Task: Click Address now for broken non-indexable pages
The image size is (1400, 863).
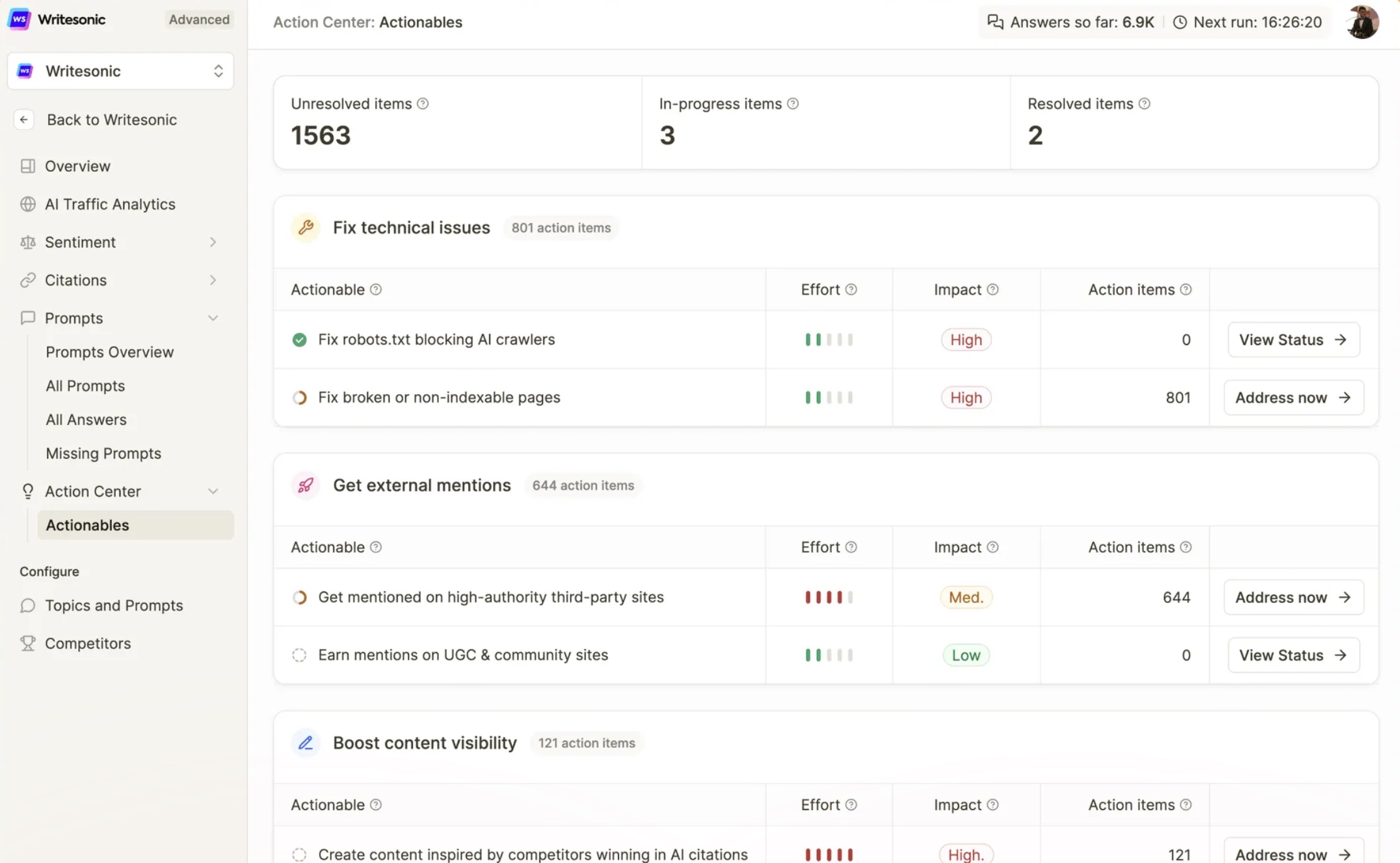Action: click(x=1293, y=398)
